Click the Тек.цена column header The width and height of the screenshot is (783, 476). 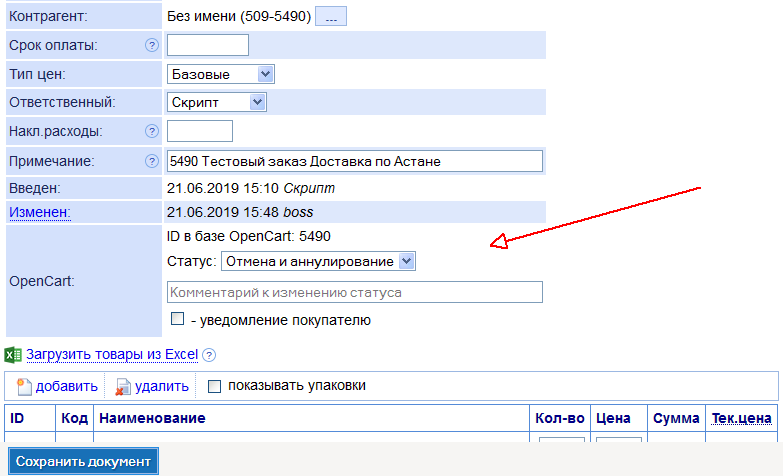(742, 418)
